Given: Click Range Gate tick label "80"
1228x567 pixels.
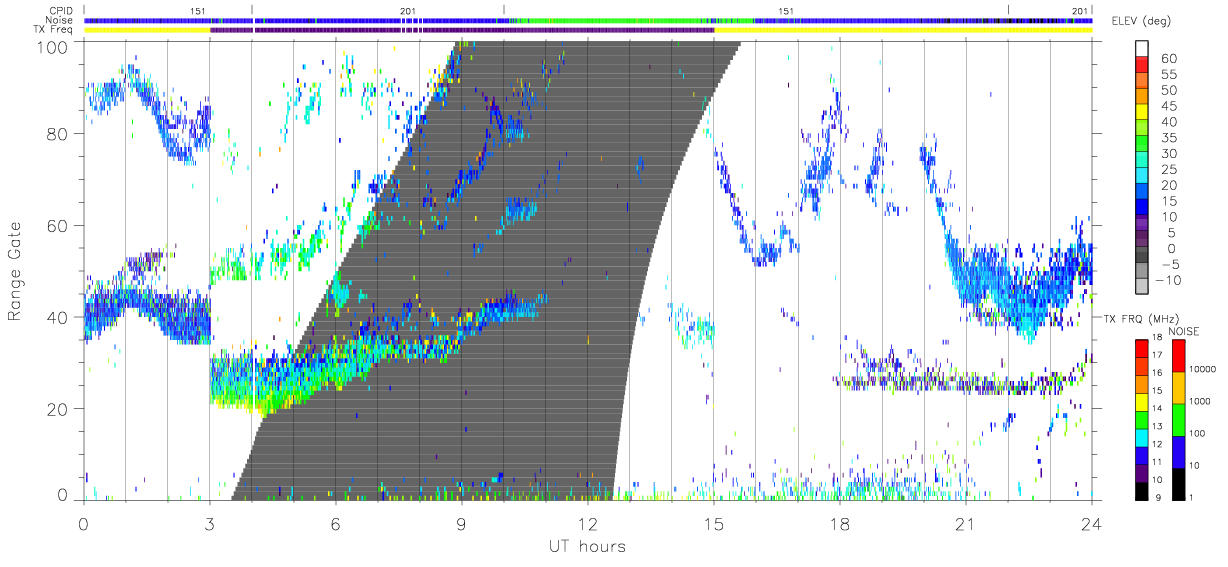Looking at the screenshot, I should tap(57, 133).
